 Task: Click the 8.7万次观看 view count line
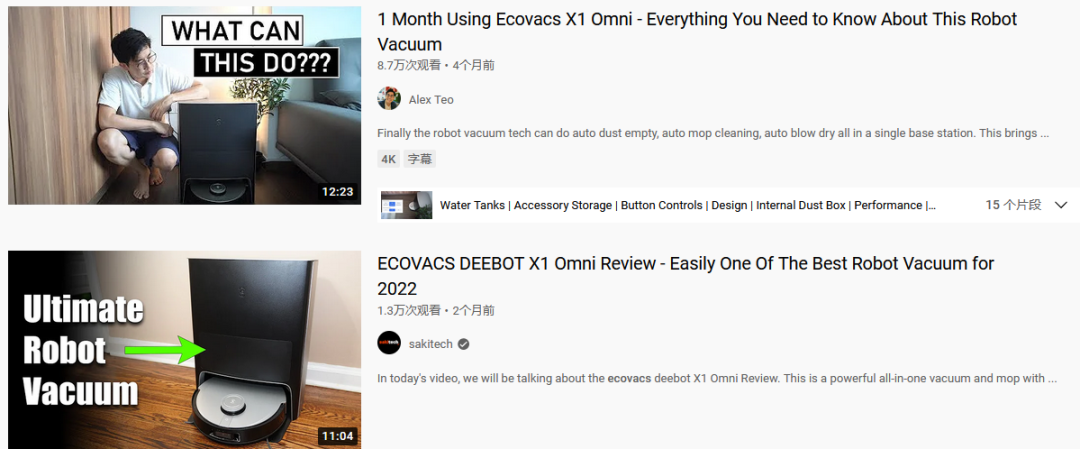pyautogui.click(x=436, y=65)
